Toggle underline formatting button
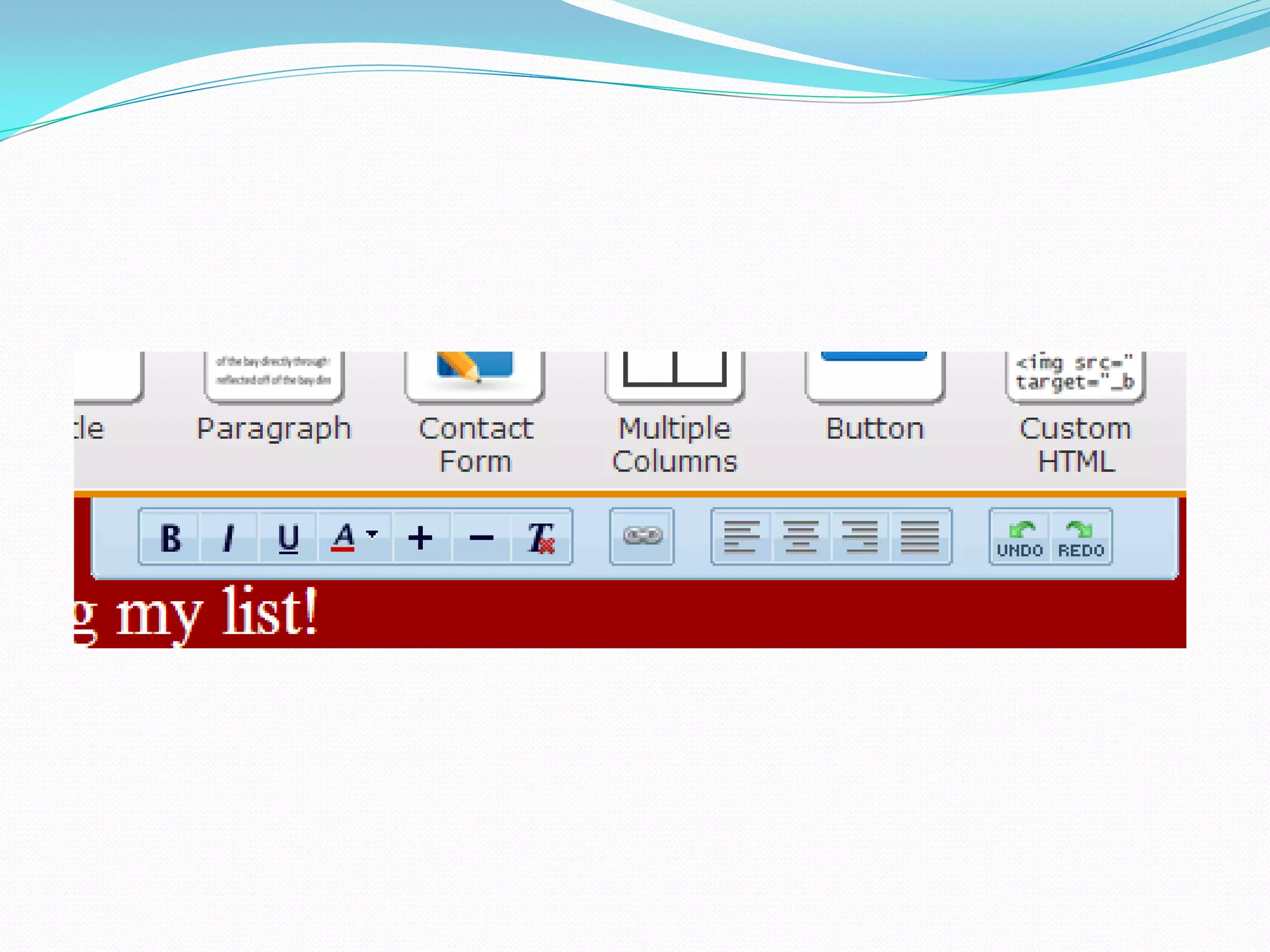1270x952 pixels. pyautogui.click(x=288, y=537)
